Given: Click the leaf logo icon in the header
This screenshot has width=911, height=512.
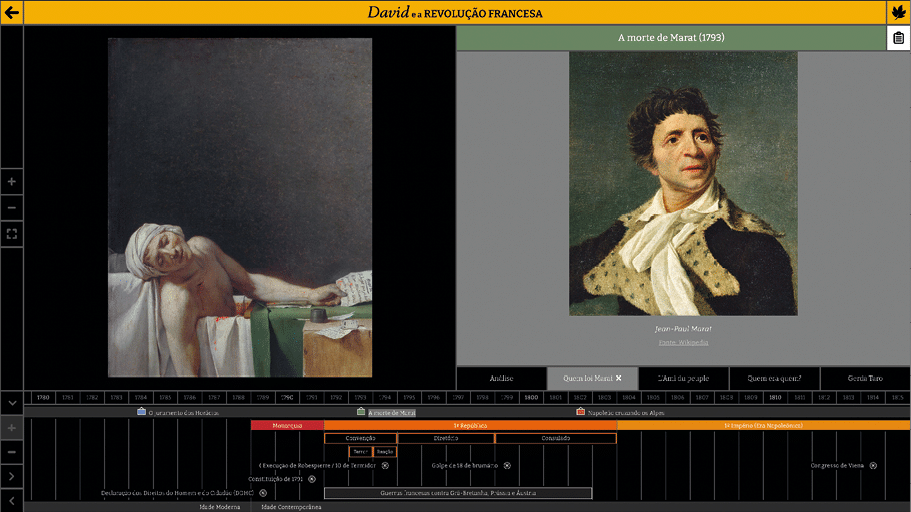Looking at the screenshot, I should point(898,12).
